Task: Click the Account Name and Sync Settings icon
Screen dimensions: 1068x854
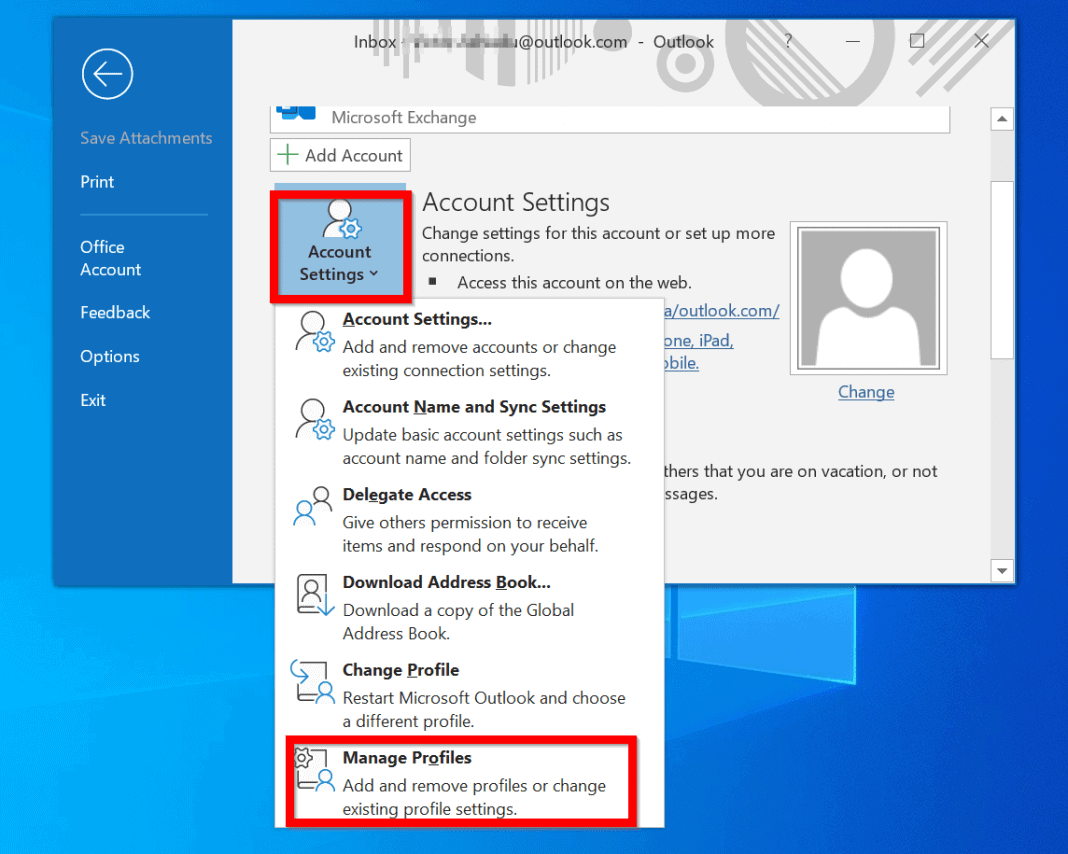Action: tap(313, 420)
